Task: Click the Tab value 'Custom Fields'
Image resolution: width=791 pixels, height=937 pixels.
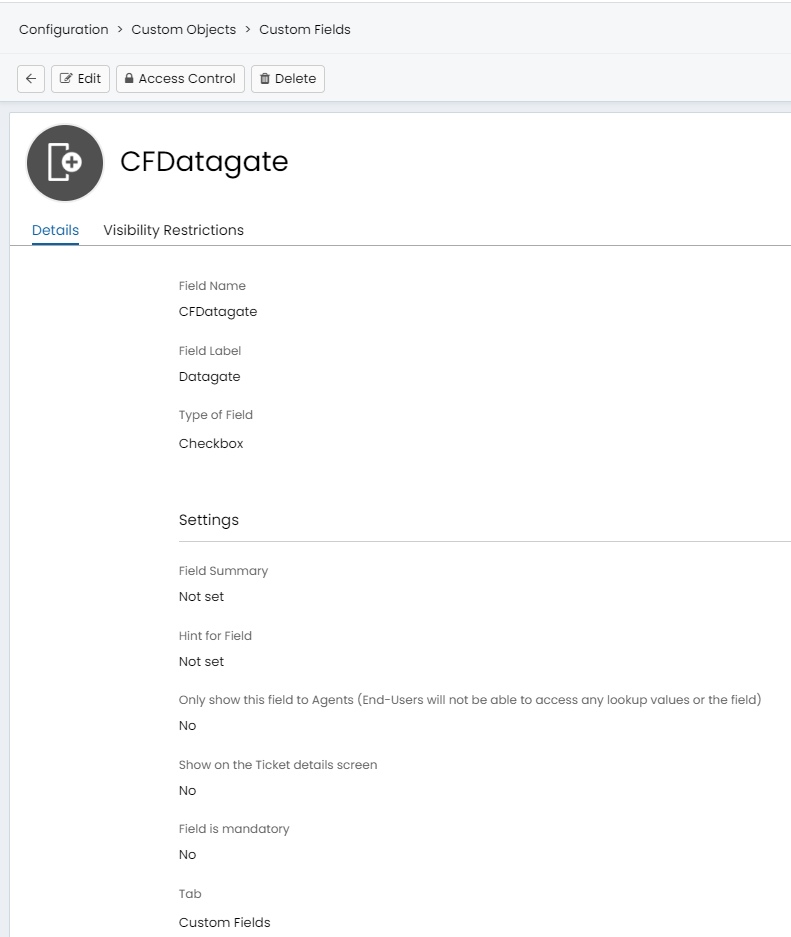Action: 224,923
